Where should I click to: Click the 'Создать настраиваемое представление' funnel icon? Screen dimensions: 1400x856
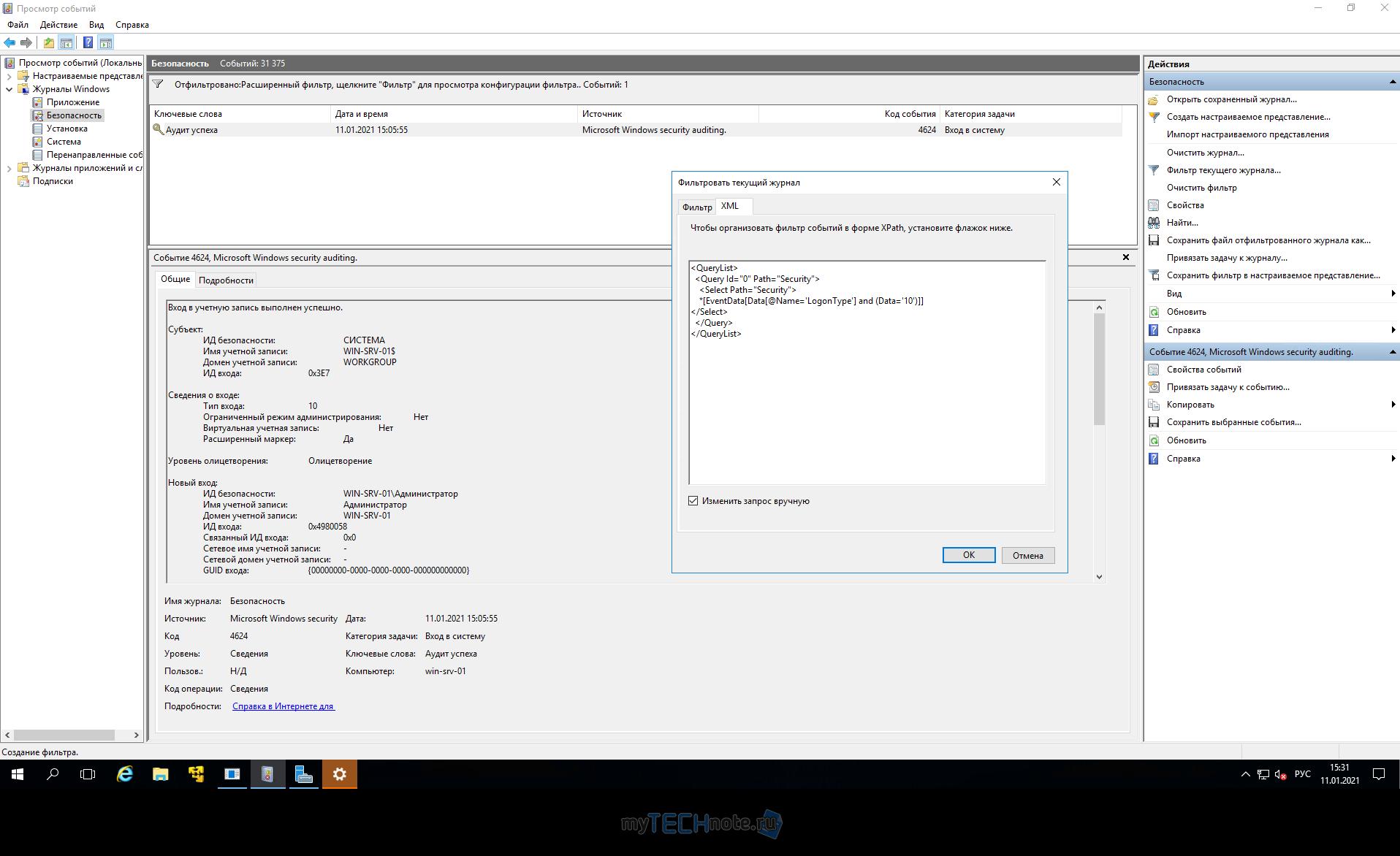coord(1154,117)
